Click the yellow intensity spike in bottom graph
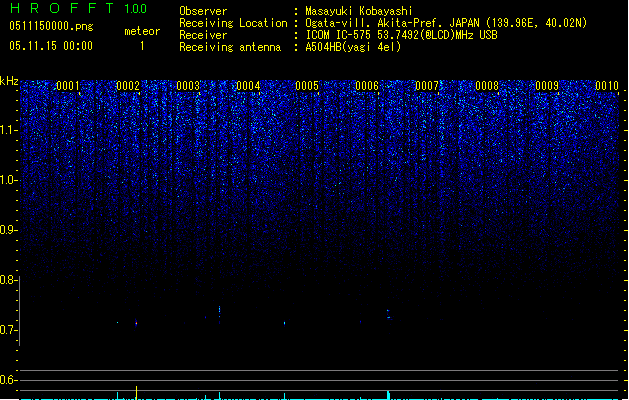 (136, 392)
